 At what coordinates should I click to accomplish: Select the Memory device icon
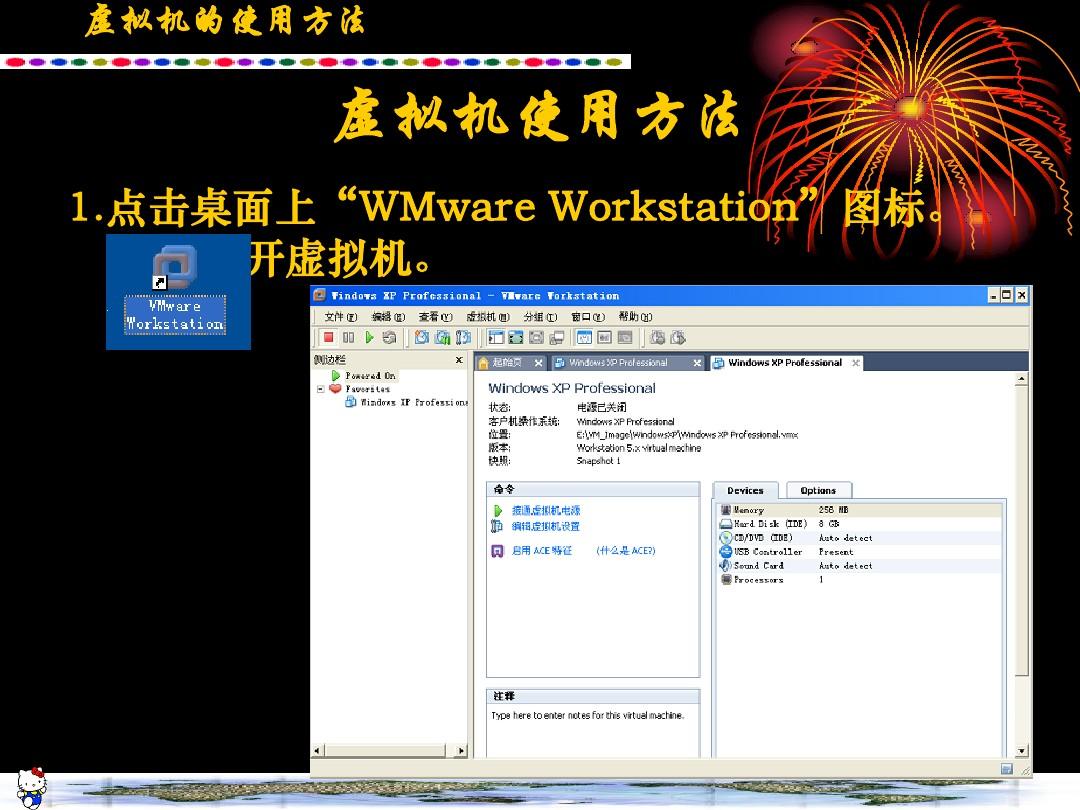coord(726,510)
